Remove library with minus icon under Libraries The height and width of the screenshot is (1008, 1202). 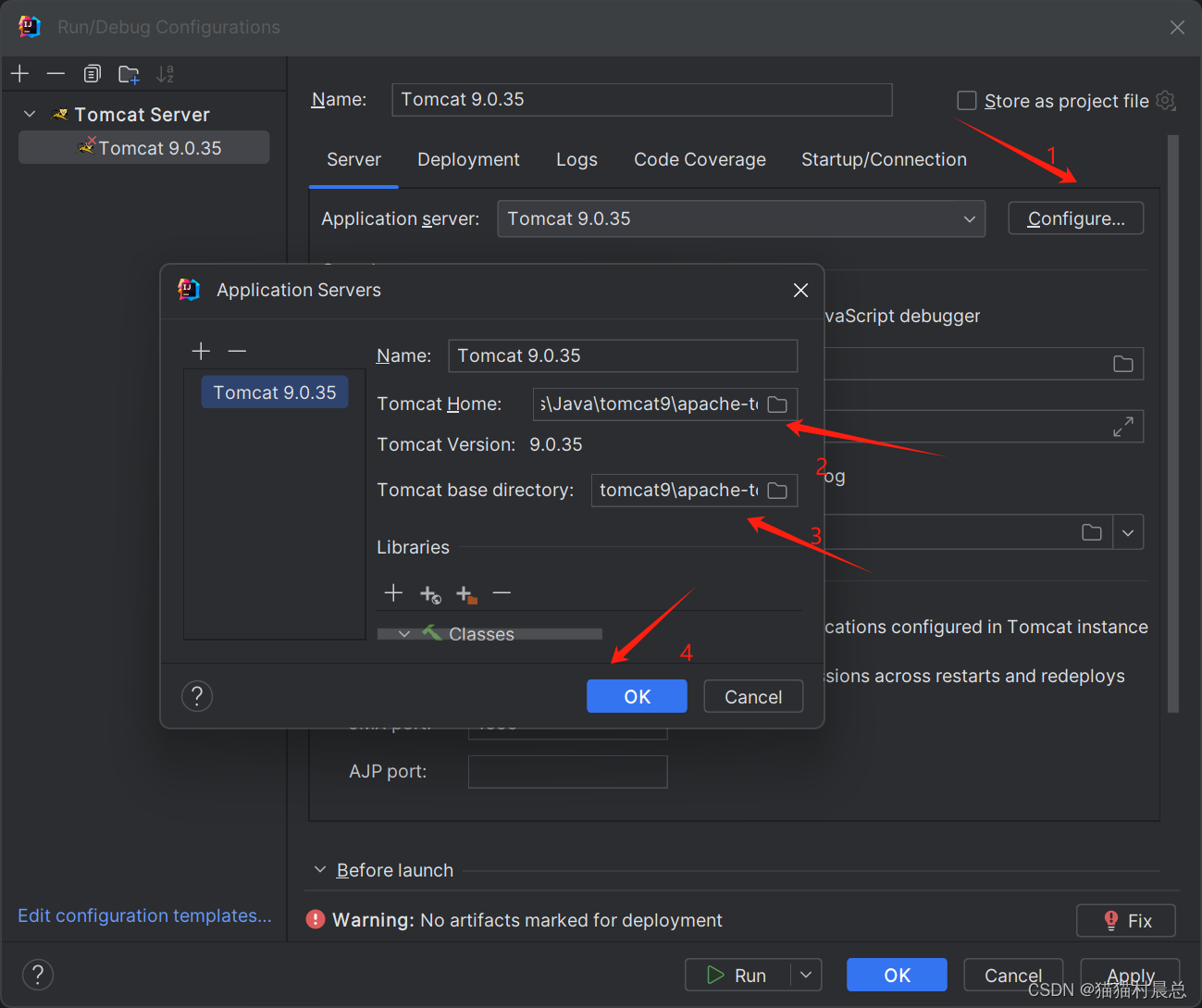click(x=502, y=592)
